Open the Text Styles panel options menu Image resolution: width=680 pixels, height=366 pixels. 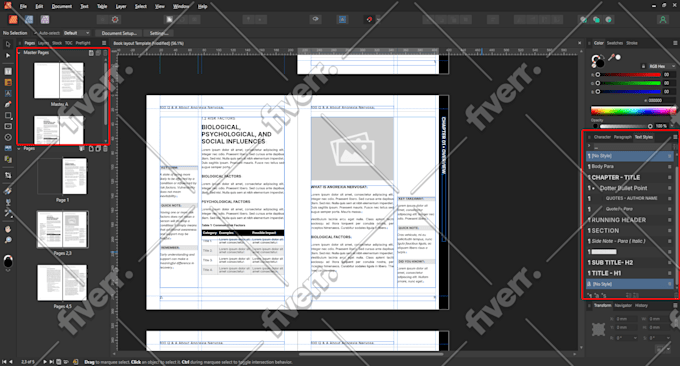[x=675, y=137]
